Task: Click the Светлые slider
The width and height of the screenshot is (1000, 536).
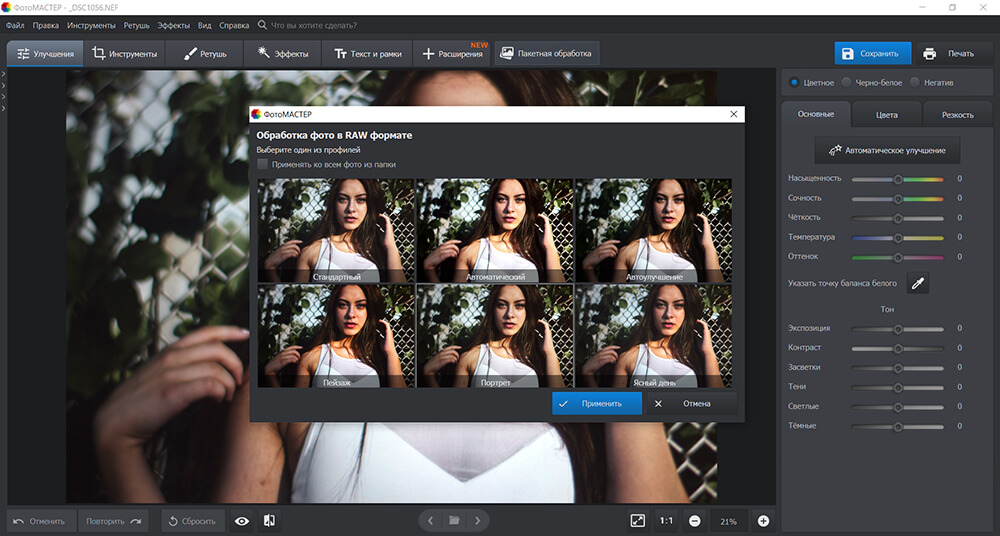Action: pyautogui.click(x=897, y=407)
